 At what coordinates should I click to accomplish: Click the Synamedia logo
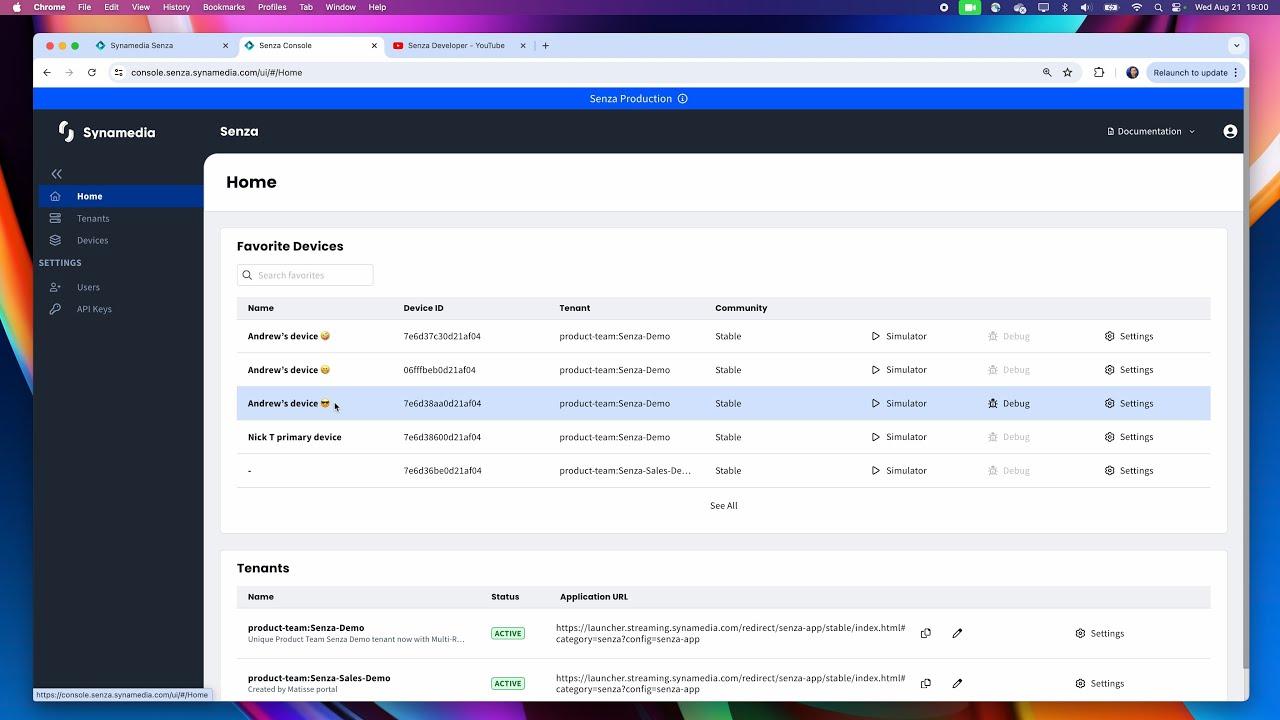[x=107, y=132]
